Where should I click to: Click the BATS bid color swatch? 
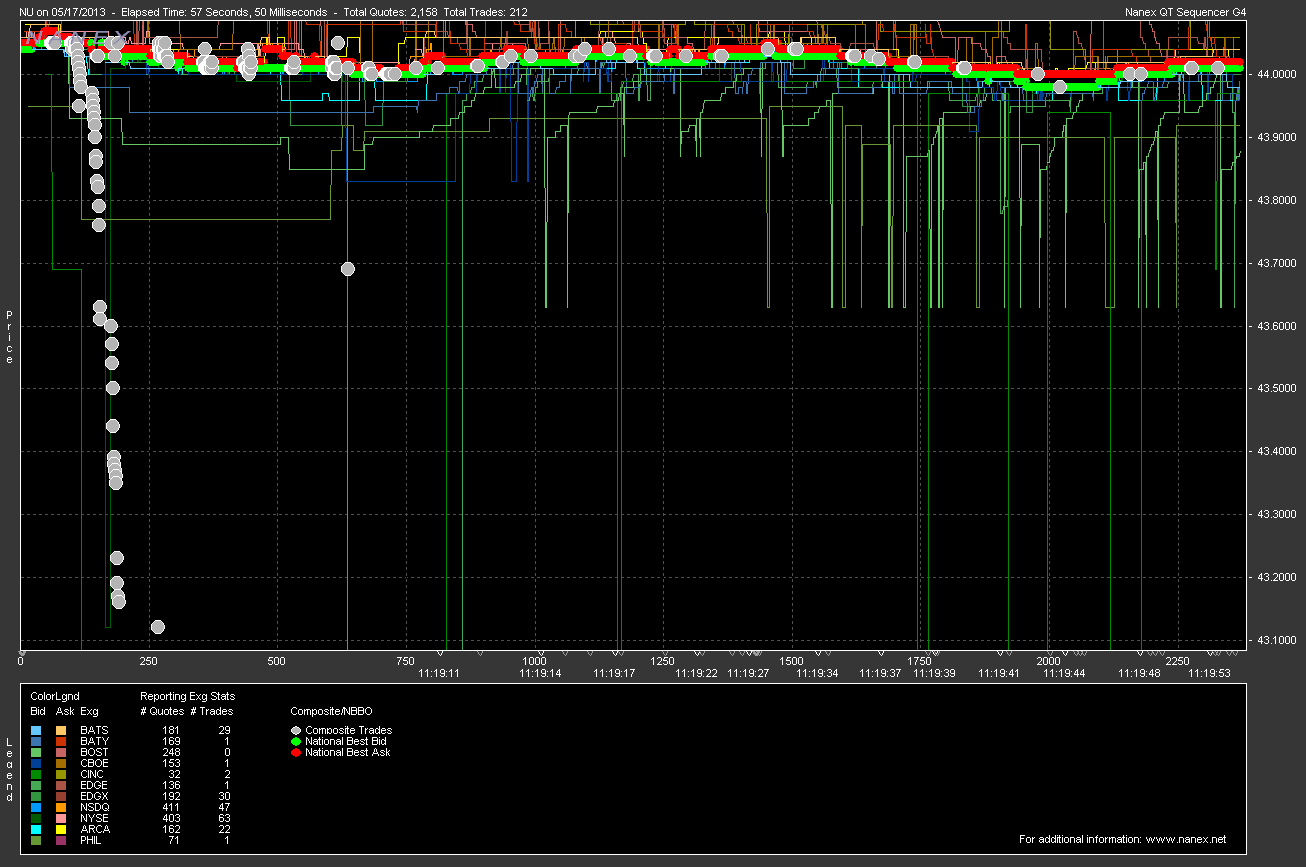tap(37, 731)
